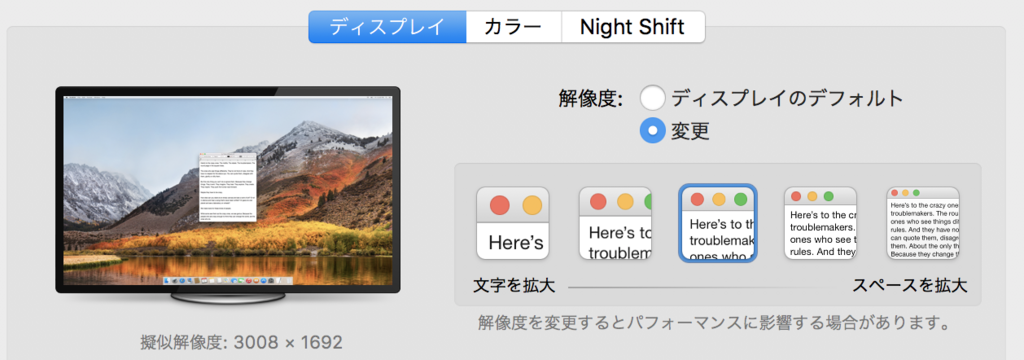Open the カラー tab
This screenshot has height=360, width=1024.
[x=513, y=27]
